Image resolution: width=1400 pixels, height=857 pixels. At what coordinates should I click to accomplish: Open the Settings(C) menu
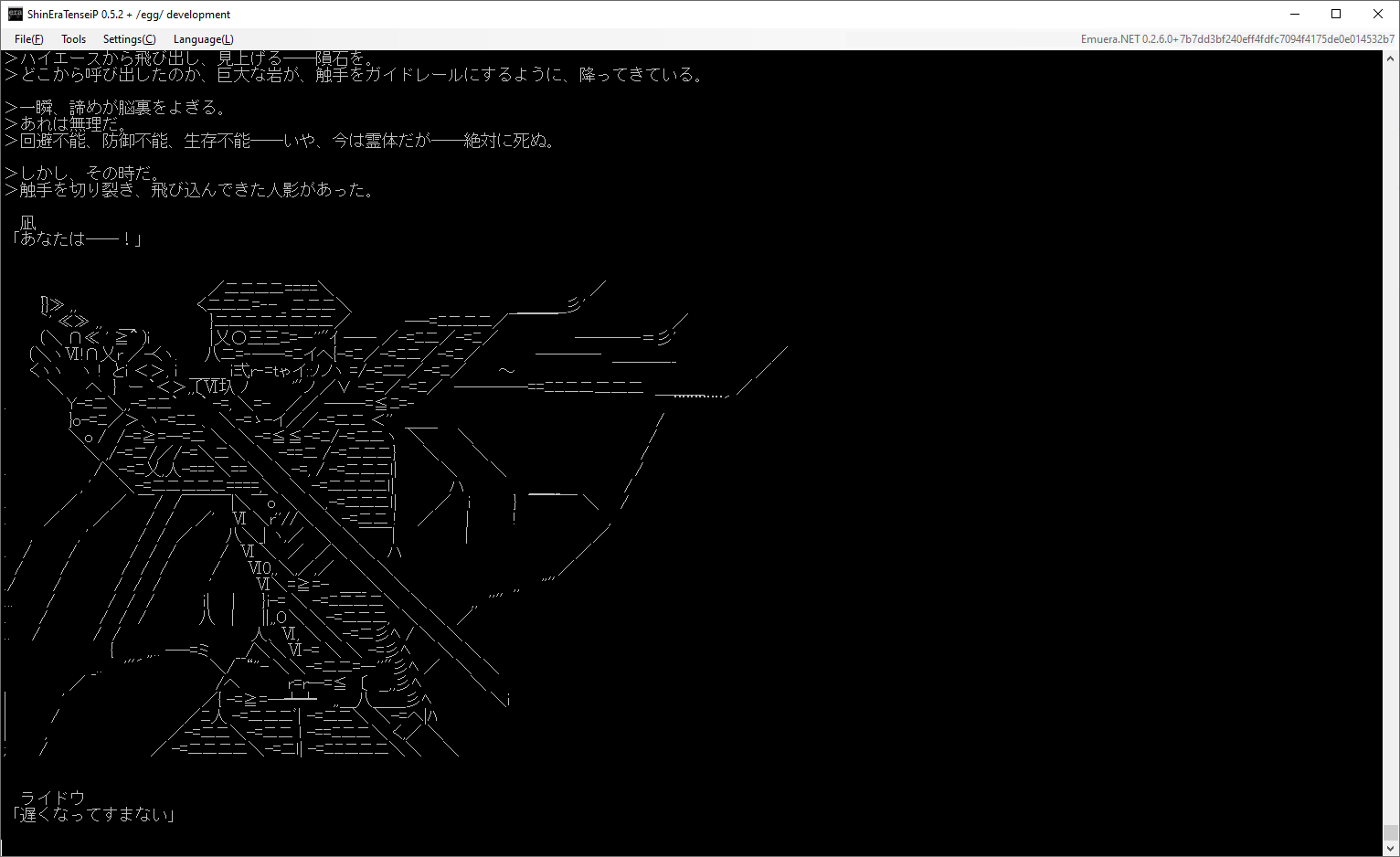tap(129, 39)
